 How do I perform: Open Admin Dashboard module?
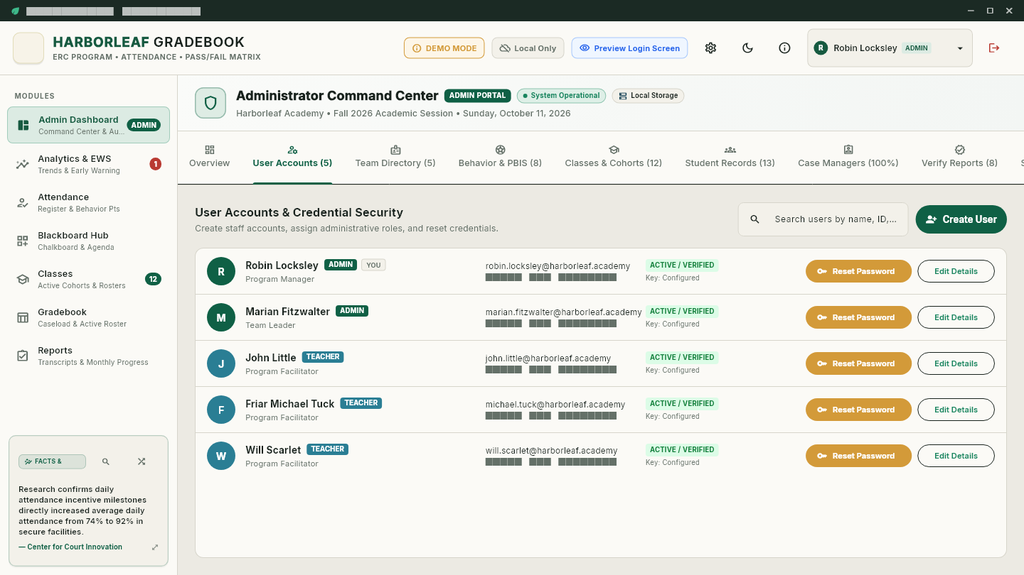(89, 125)
